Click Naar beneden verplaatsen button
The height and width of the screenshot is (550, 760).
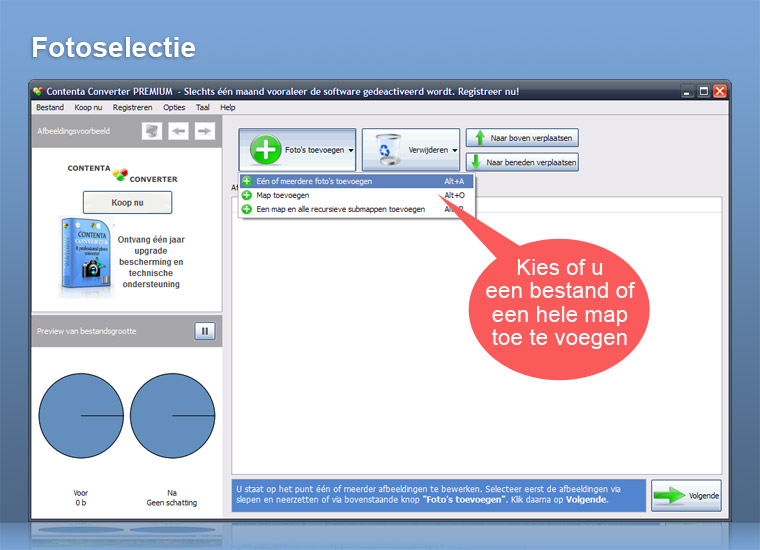coord(522,162)
